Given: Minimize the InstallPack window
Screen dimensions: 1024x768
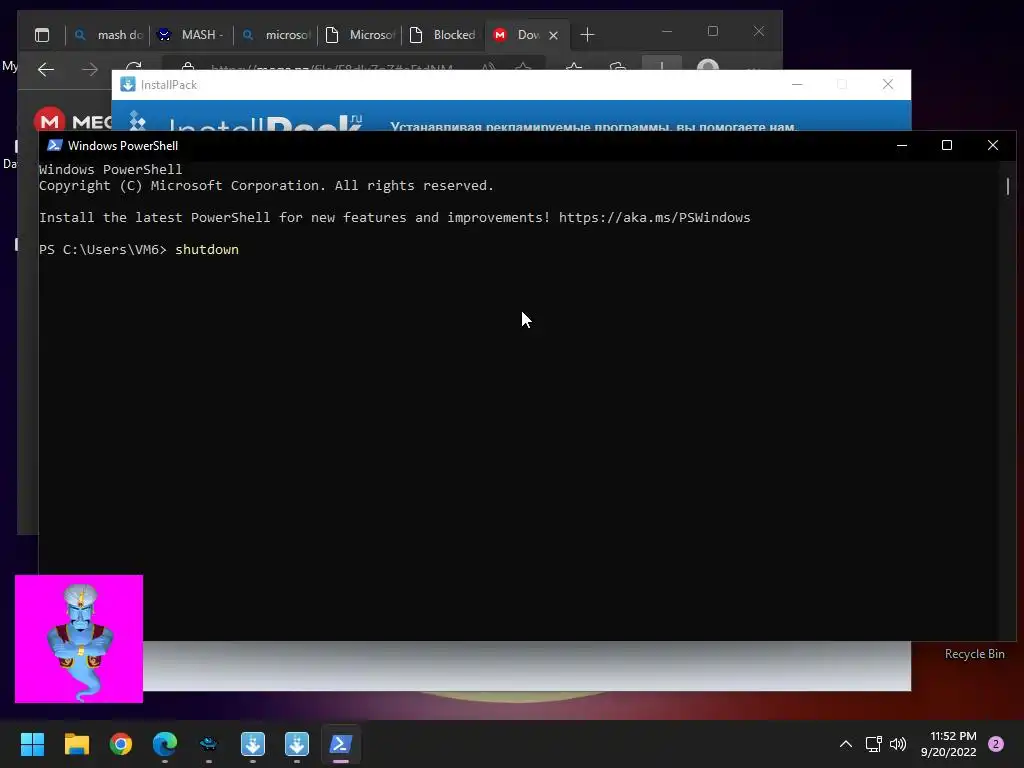Looking at the screenshot, I should (x=797, y=84).
